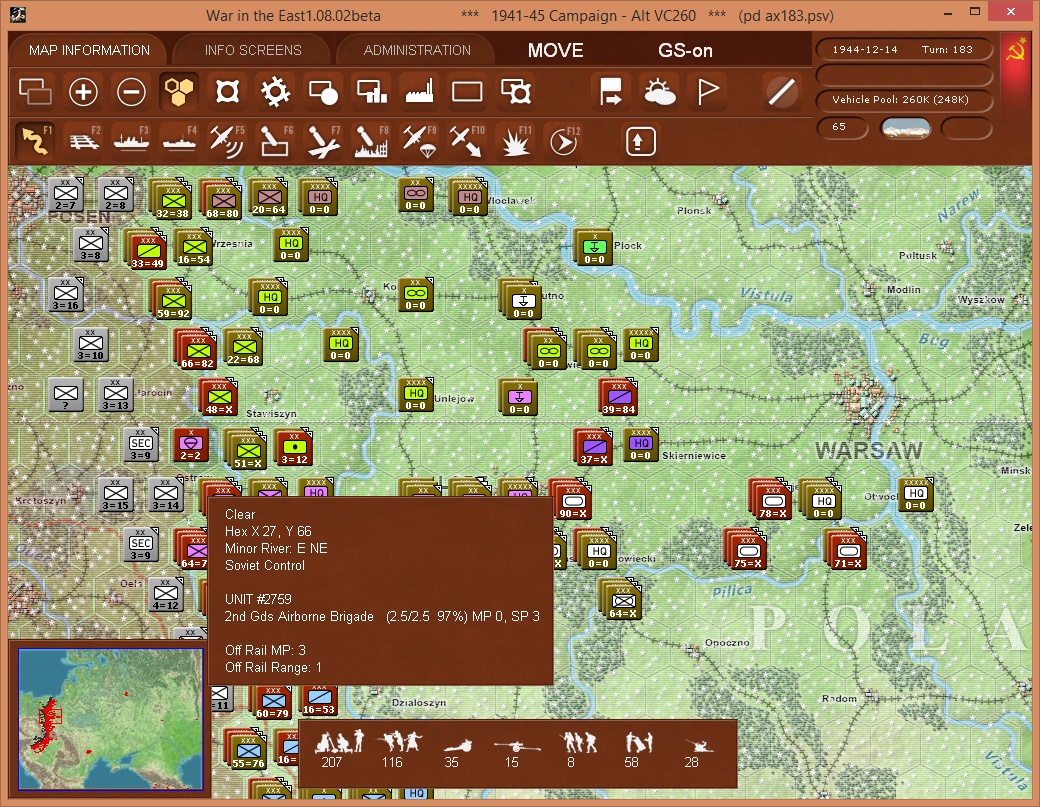Viewport: 1040px width, 807px height.
Task: Select the MOVE mode label
Action: 555,50
